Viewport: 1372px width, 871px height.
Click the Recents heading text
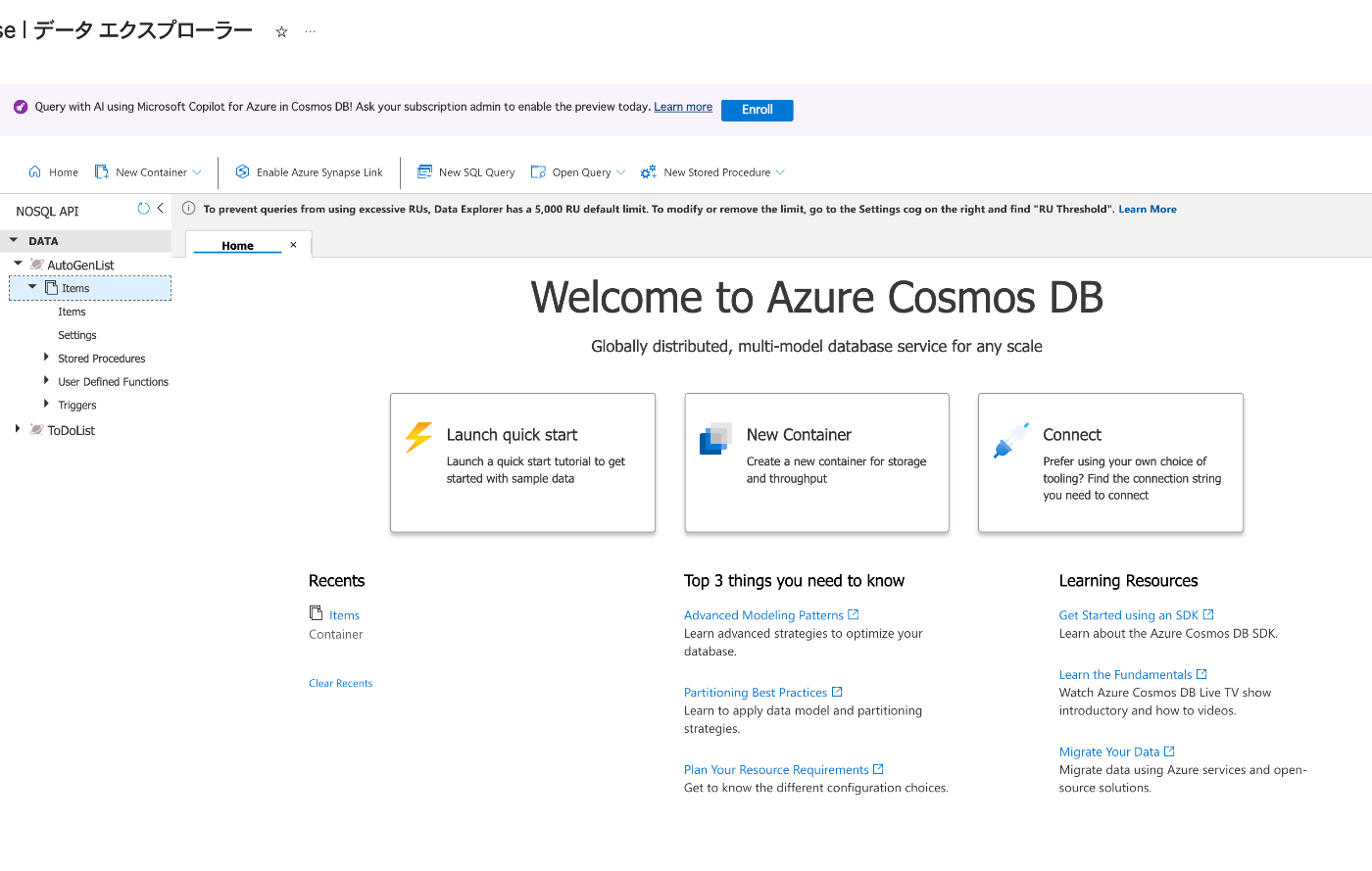tap(336, 581)
